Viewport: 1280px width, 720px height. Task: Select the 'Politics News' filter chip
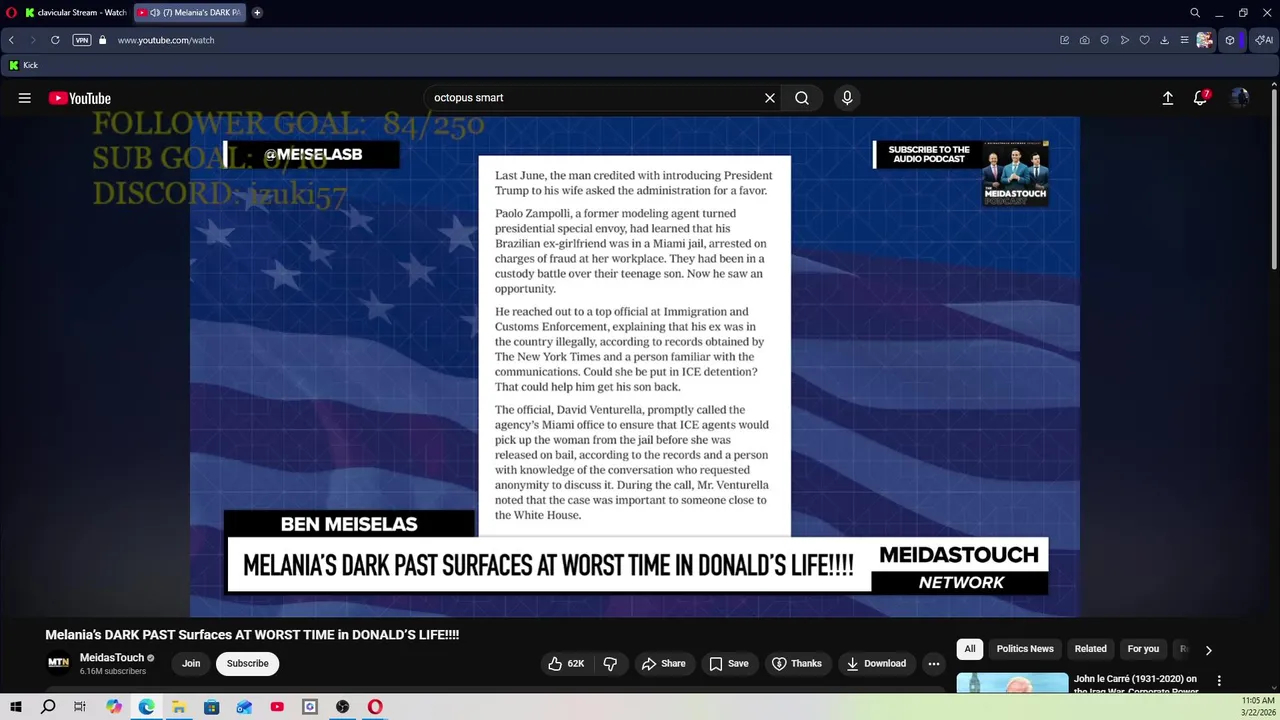click(1025, 649)
